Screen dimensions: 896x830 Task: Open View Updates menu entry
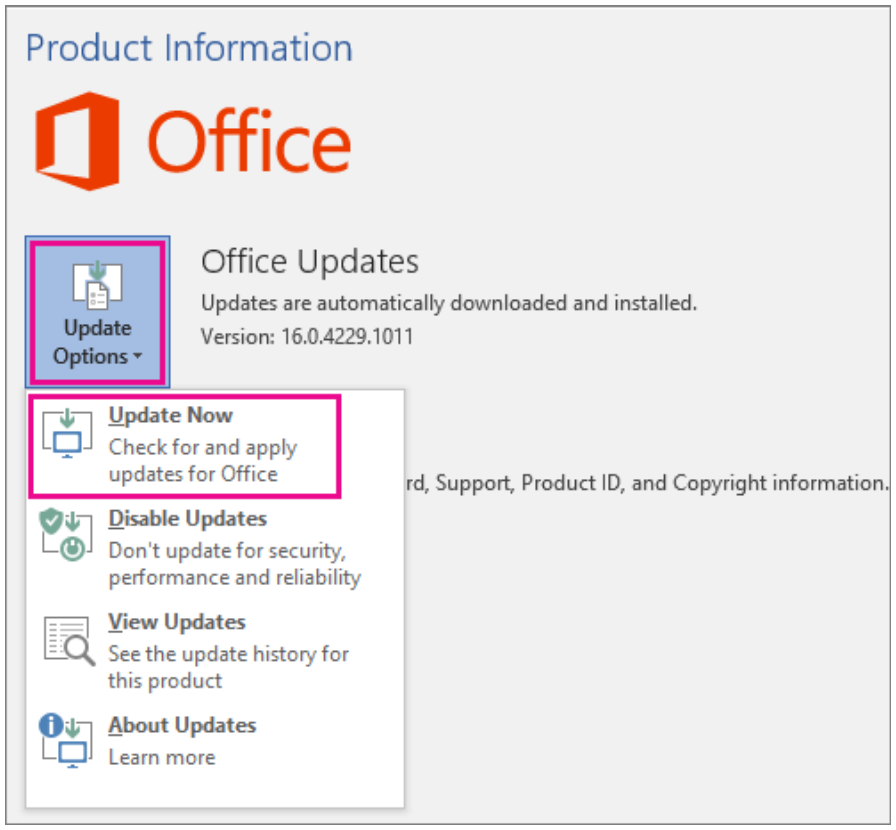(x=214, y=651)
